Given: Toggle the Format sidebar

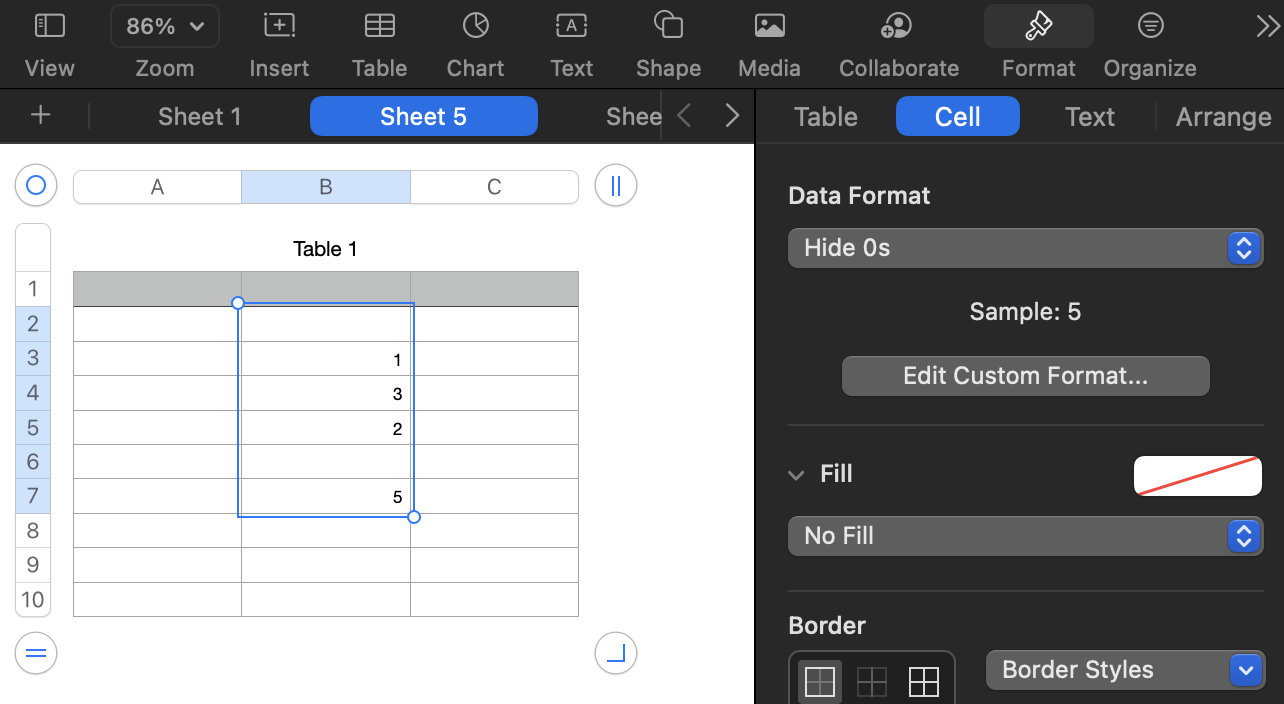Looking at the screenshot, I should coord(1038,27).
